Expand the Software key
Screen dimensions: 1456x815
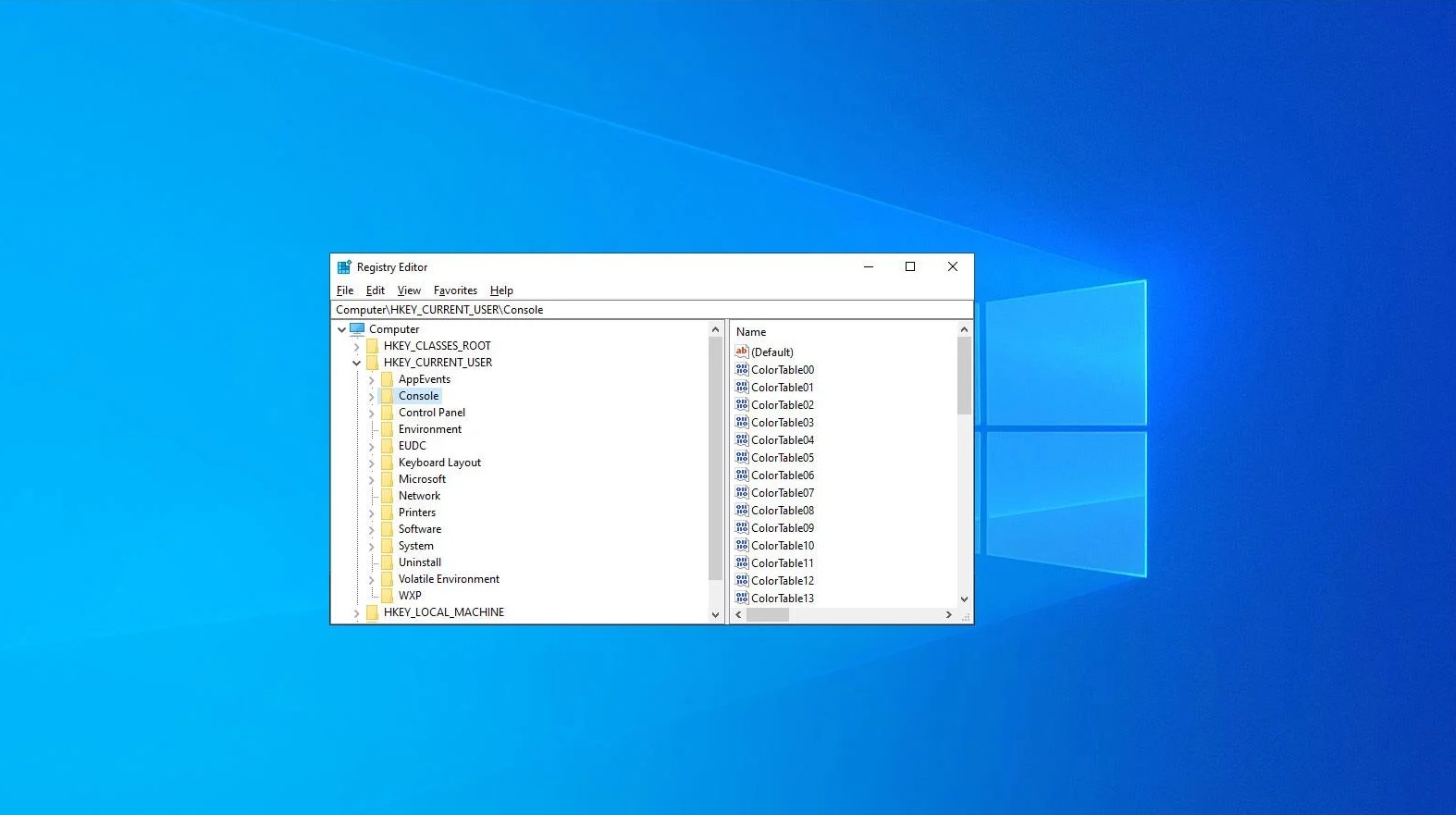point(371,530)
